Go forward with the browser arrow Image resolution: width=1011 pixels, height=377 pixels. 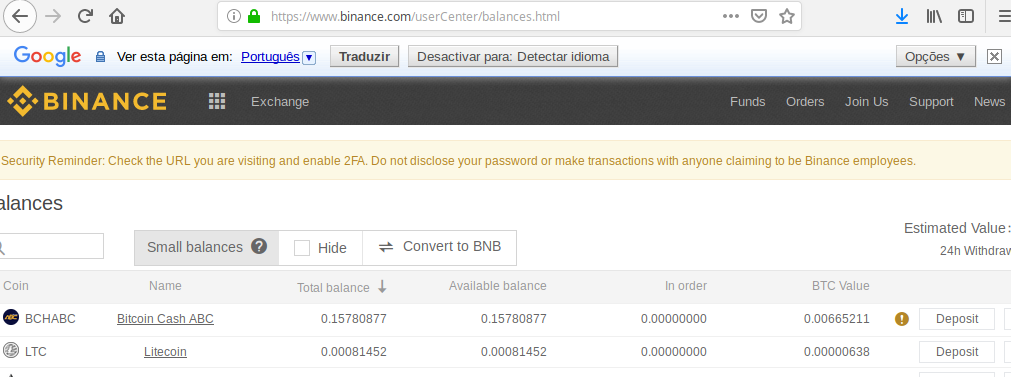53,16
